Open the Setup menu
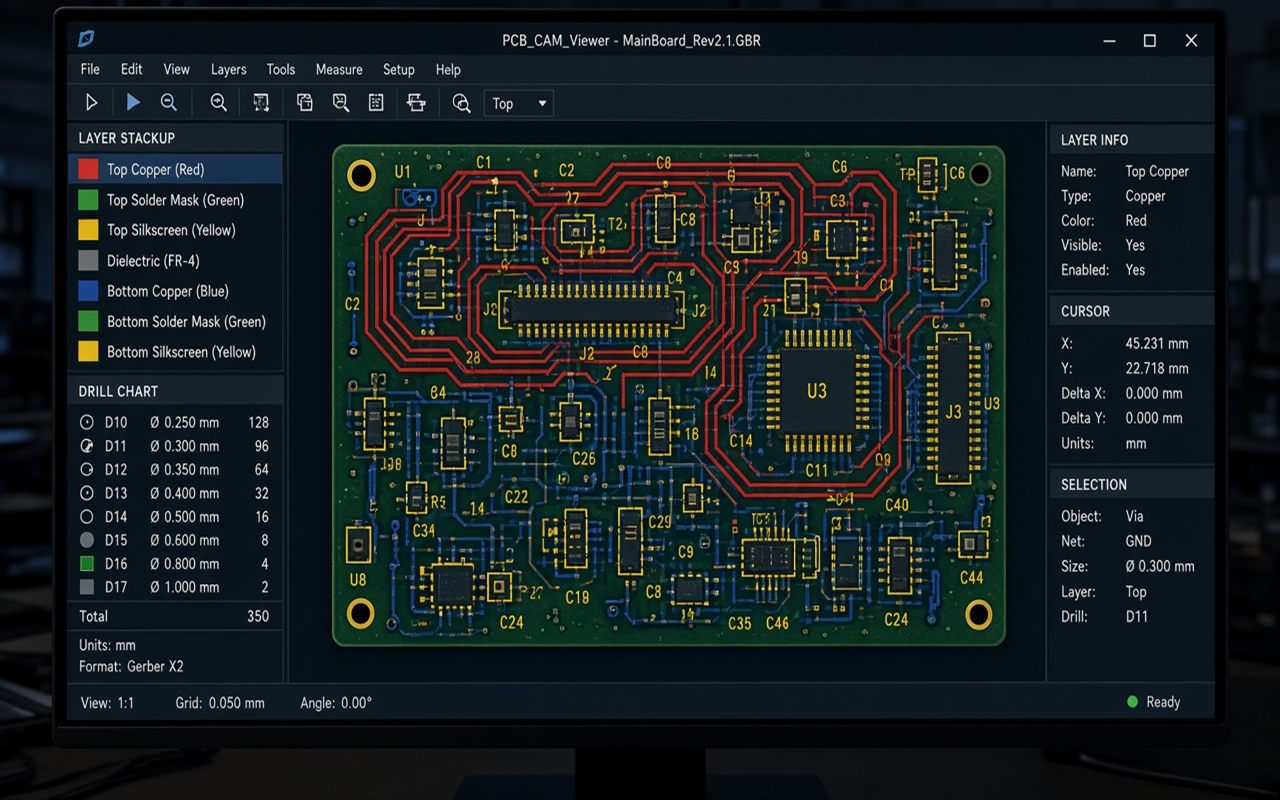 coord(399,69)
